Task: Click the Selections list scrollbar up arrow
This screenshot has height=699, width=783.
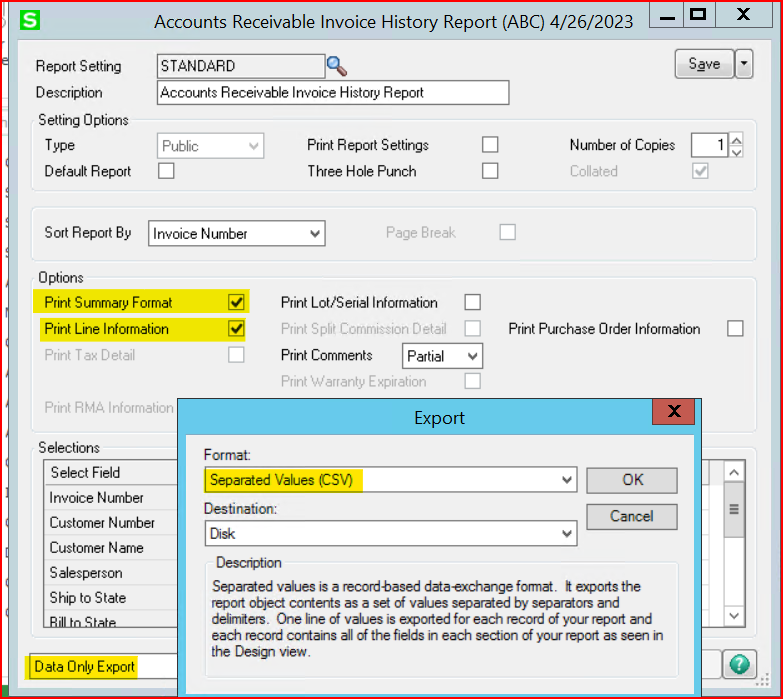Action: [x=734, y=472]
